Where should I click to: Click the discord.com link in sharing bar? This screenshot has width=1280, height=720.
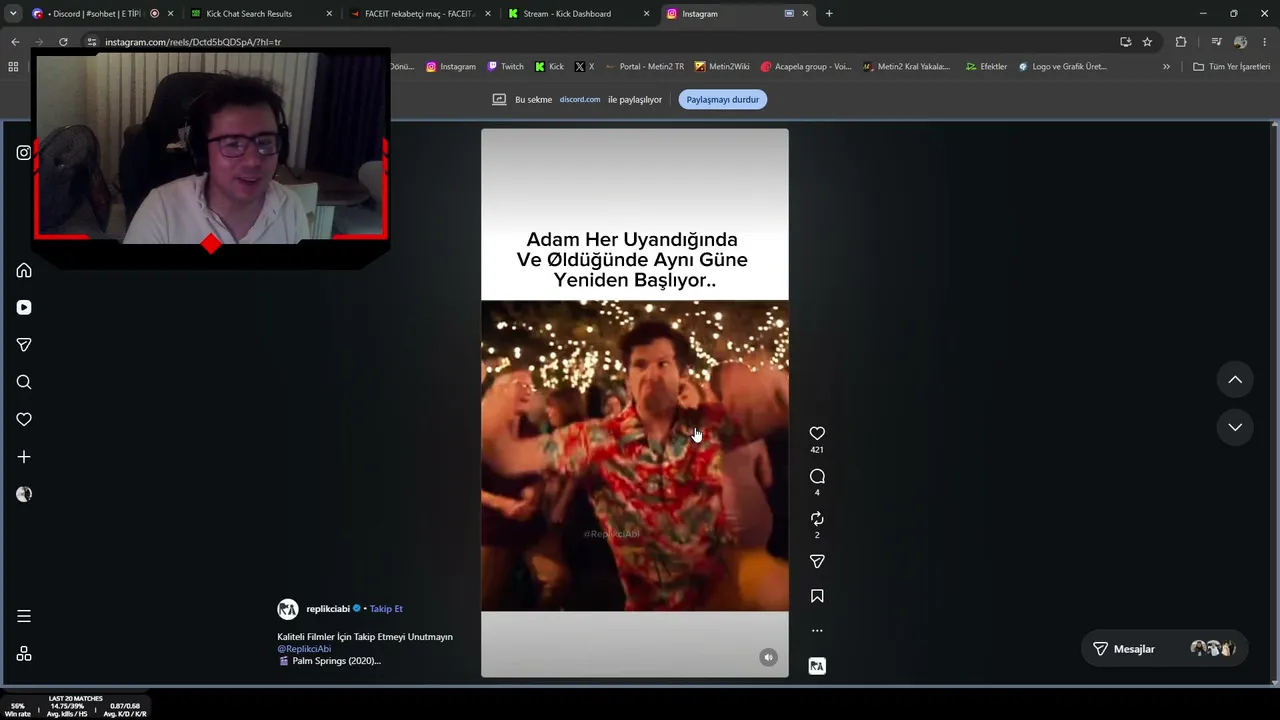[x=580, y=99]
